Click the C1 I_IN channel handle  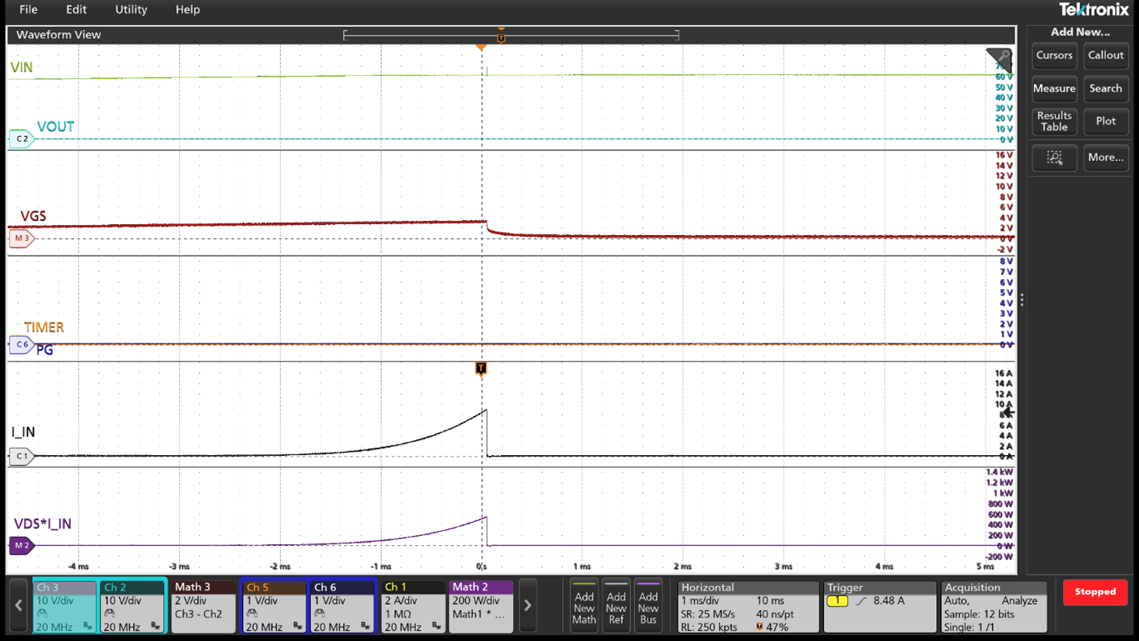pos(21,456)
